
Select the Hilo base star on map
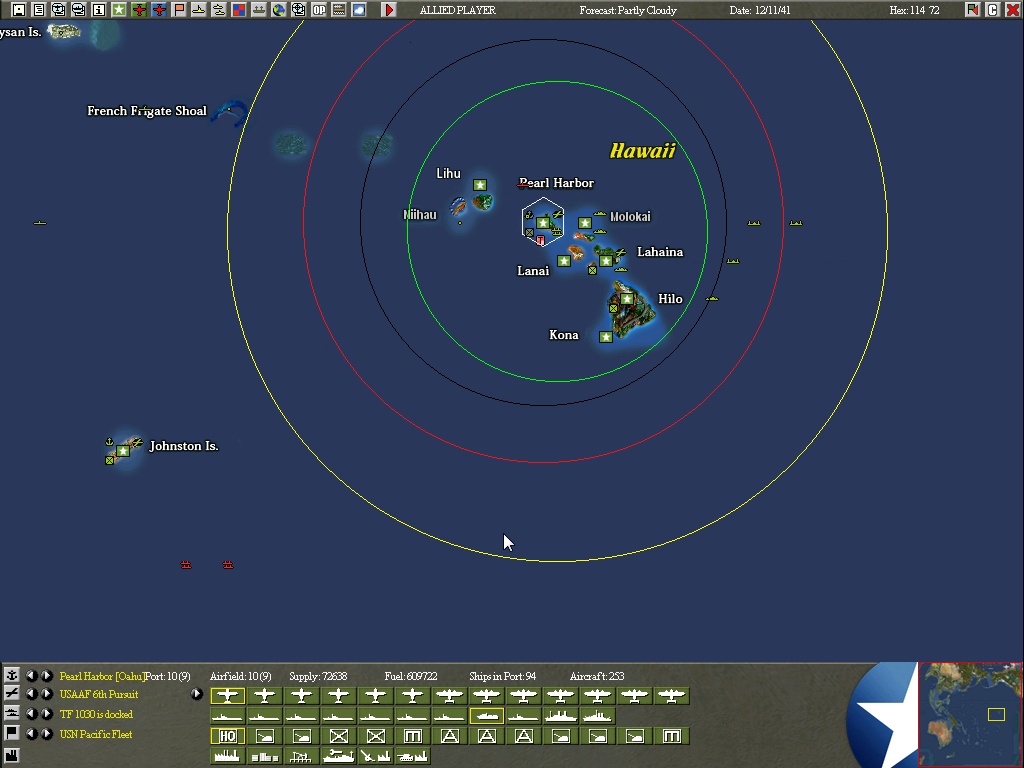(x=627, y=298)
